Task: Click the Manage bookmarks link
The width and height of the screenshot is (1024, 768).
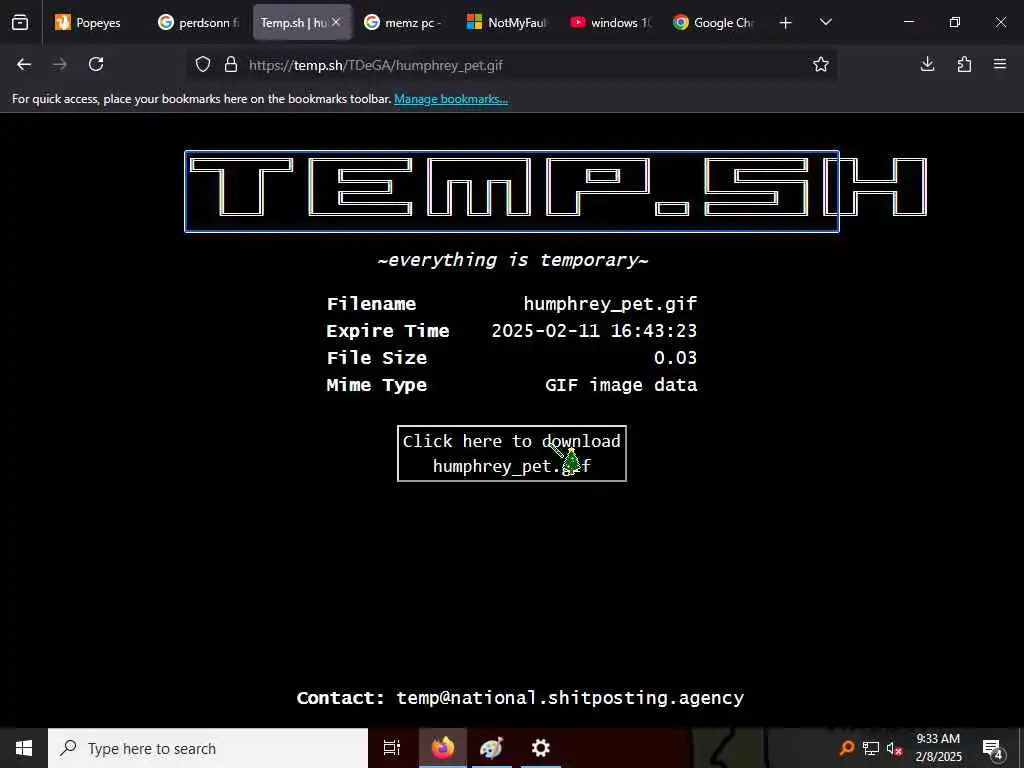Action: pyautogui.click(x=451, y=99)
